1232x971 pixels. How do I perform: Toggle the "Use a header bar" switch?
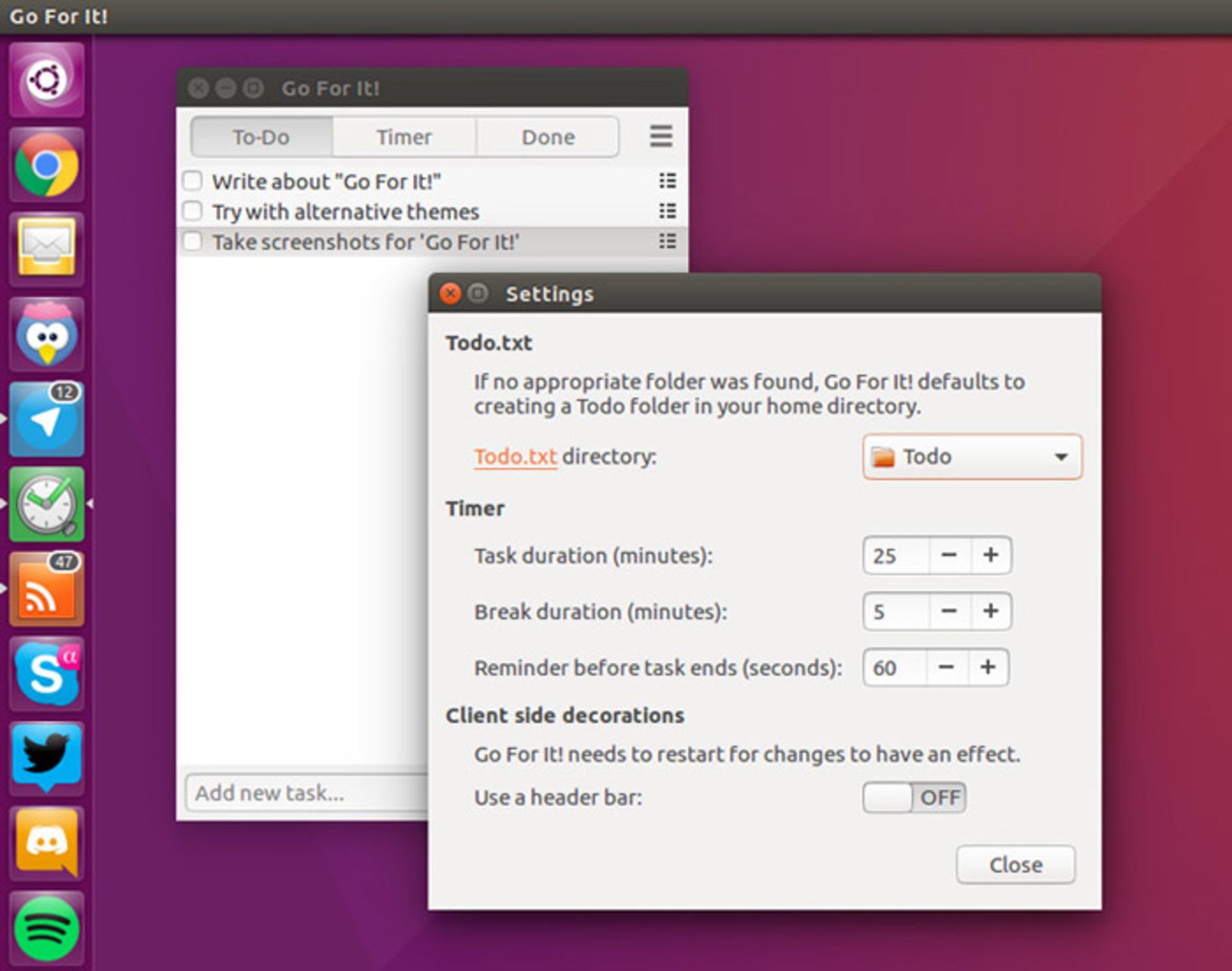tap(914, 797)
